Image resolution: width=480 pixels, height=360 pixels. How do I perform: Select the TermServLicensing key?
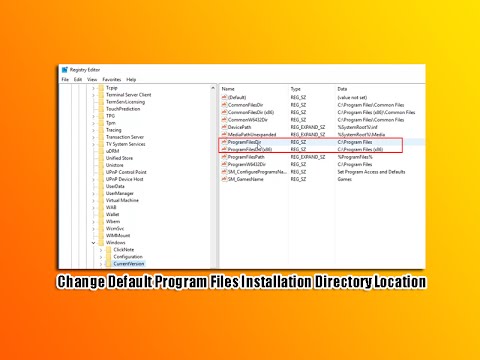[125, 102]
